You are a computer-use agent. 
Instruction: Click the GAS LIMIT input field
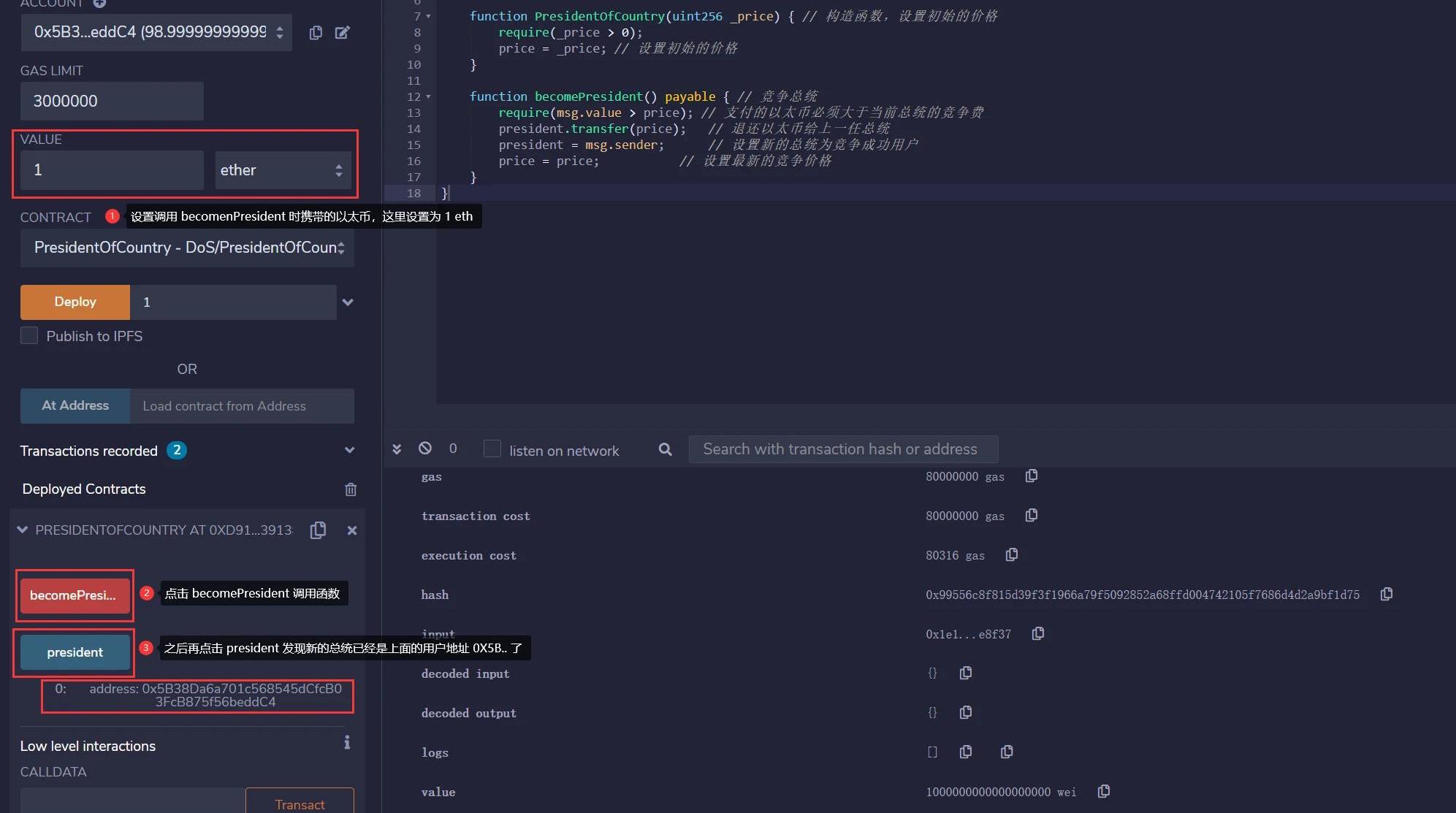pyautogui.click(x=112, y=102)
